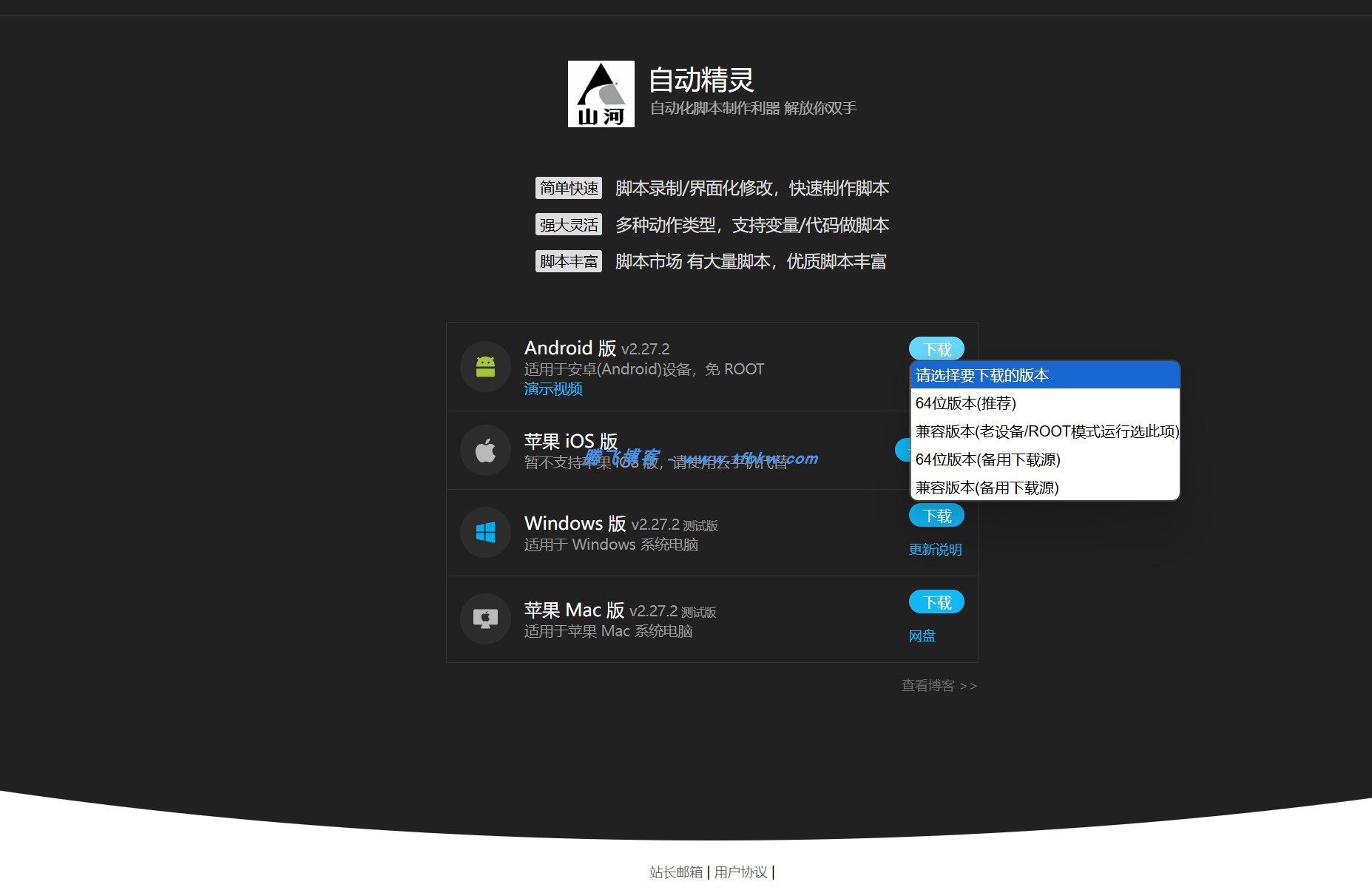
Task: Click the Windows 版 下载 button
Action: point(936,515)
